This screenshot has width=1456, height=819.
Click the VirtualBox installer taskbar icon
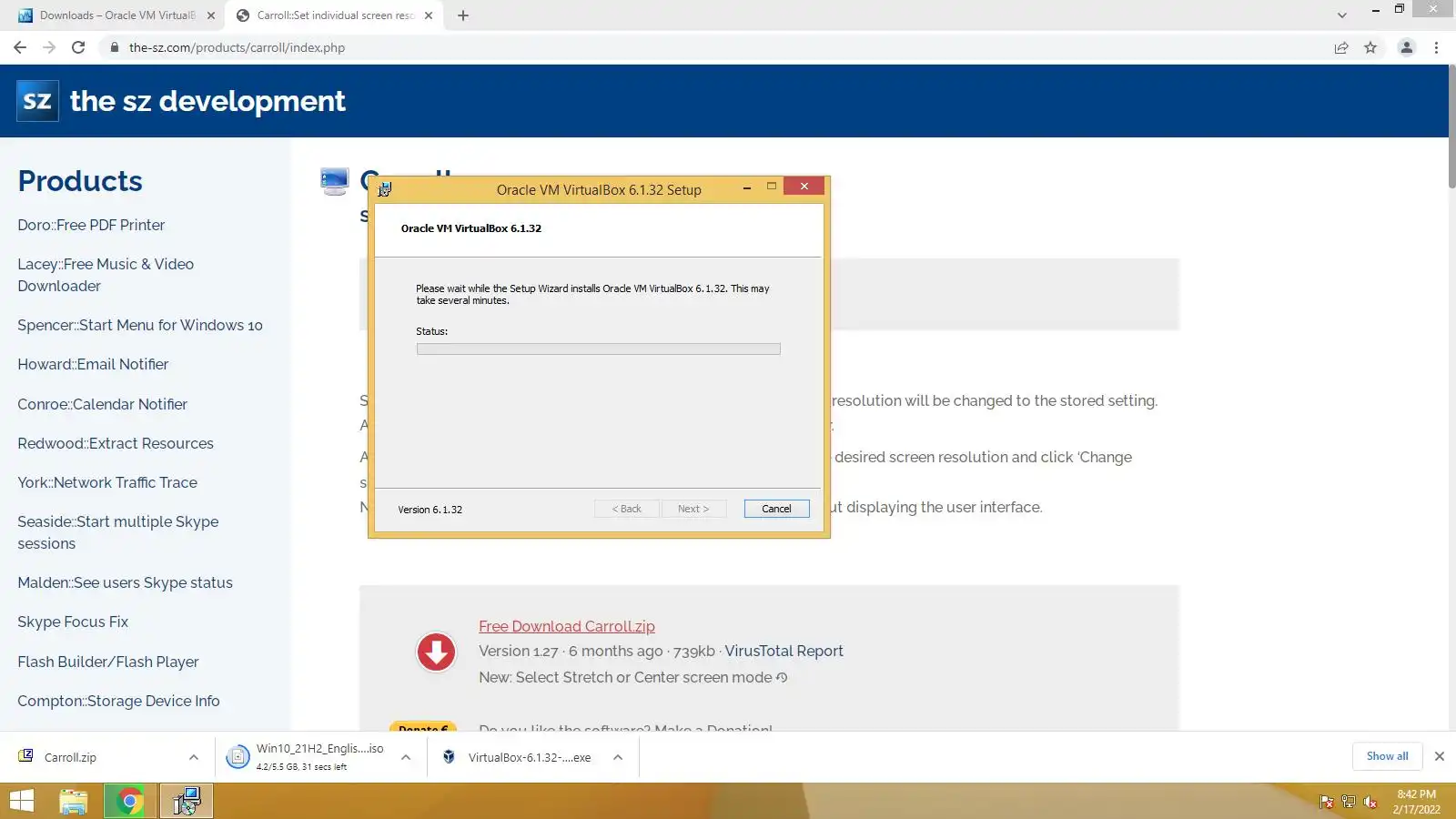pos(187,801)
